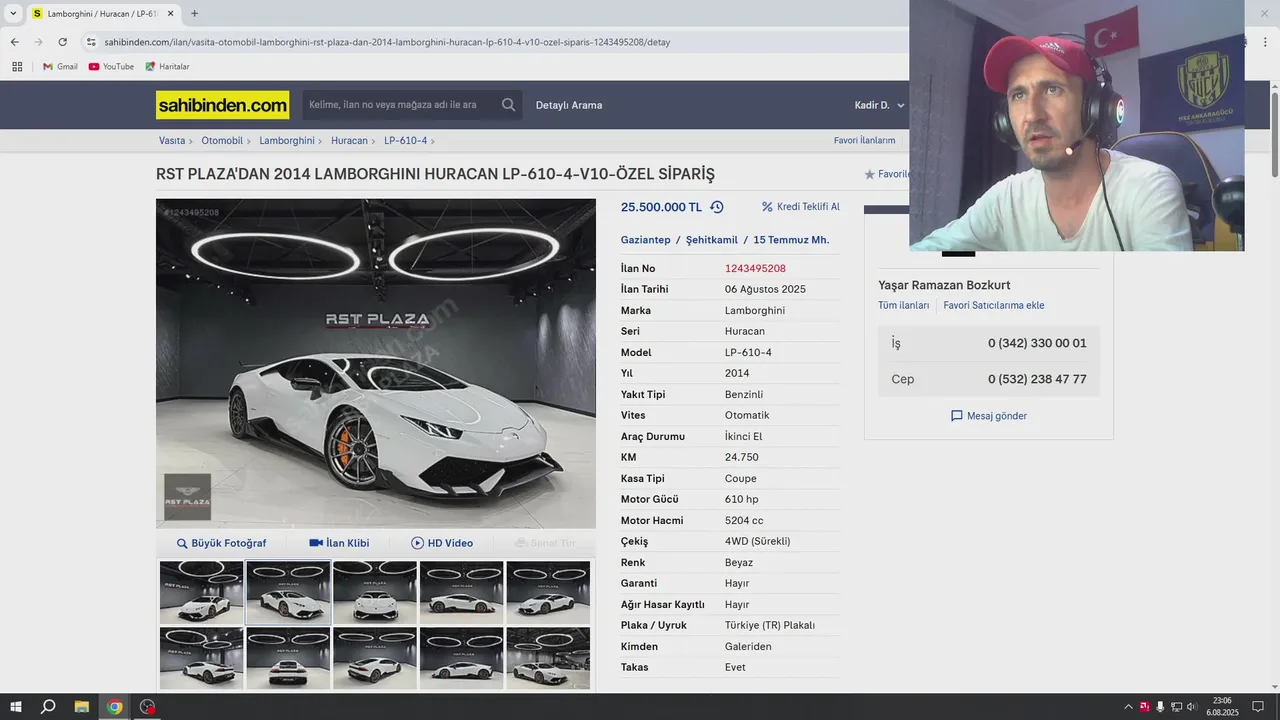1280x720 pixels.
Task: Go to Lamborghini breadcrumb
Action: coord(287,141)
